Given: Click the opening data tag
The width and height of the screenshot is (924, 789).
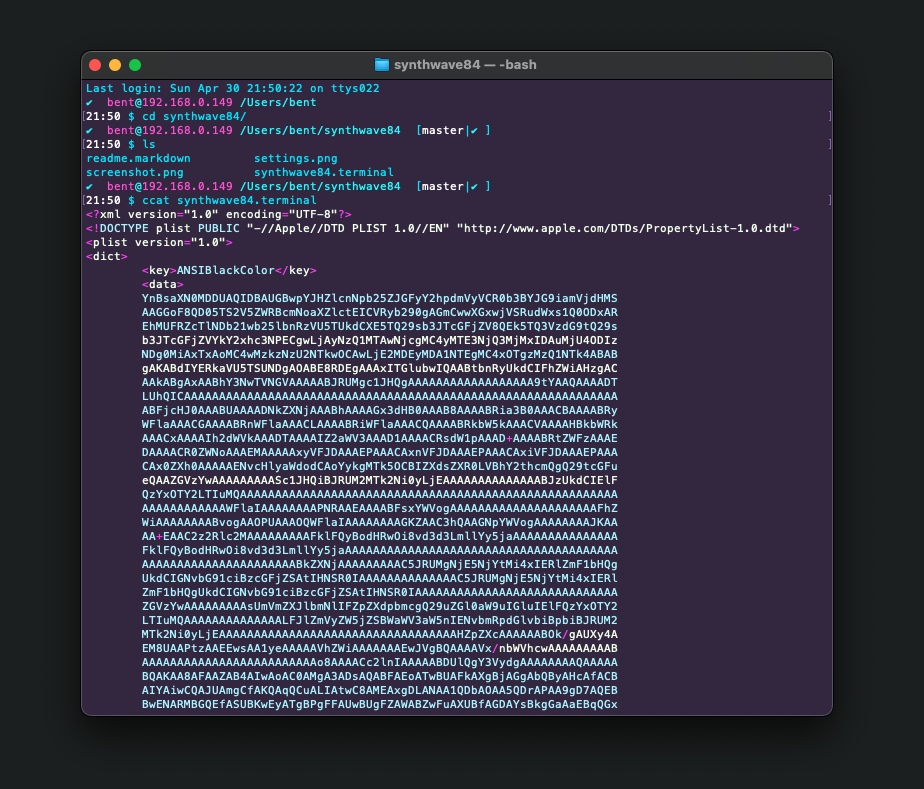Looking at the screenshot, I should [163, 285].
